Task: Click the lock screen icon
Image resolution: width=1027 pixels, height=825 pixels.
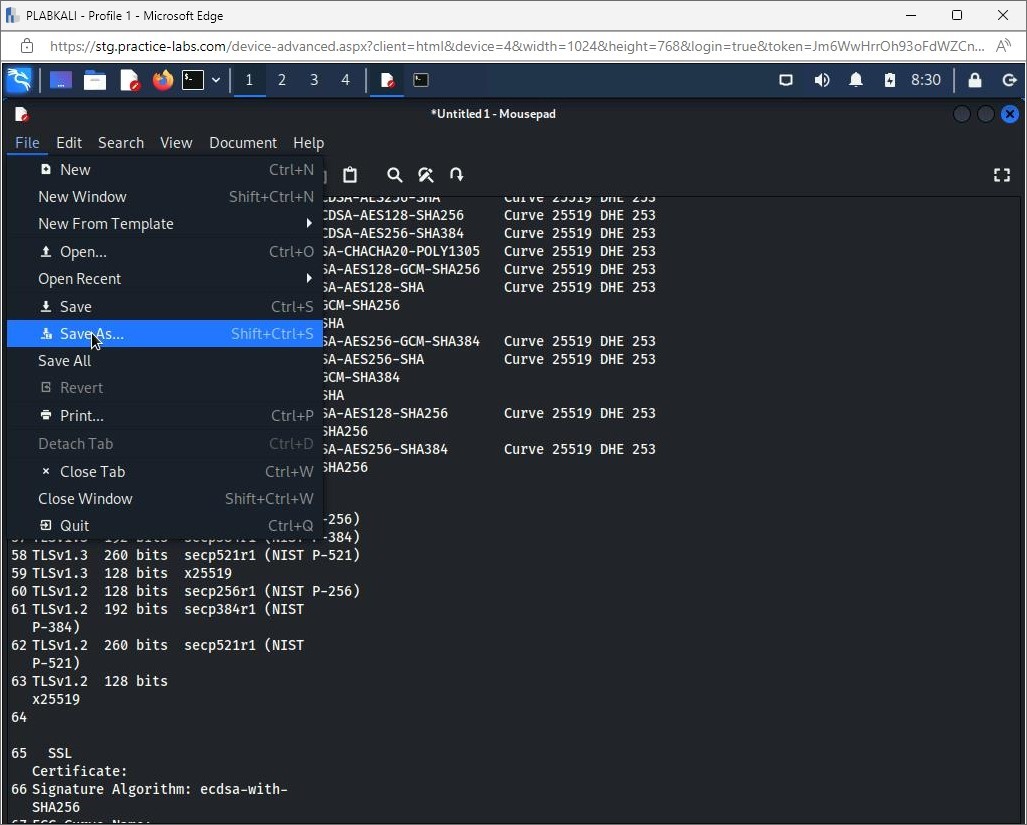Action: click(x=975, y=80)
